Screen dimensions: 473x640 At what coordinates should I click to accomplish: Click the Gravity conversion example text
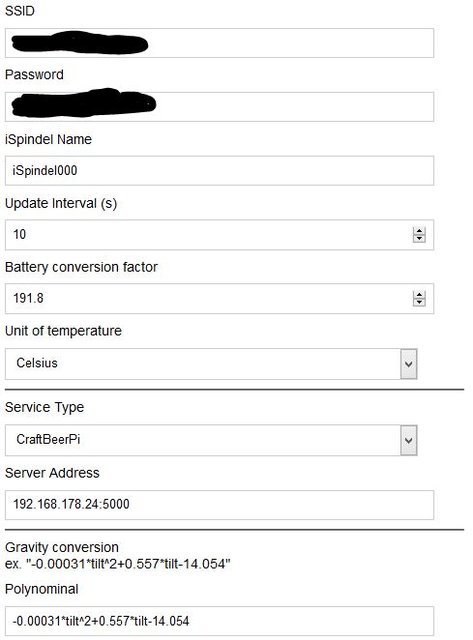point(118,564)
